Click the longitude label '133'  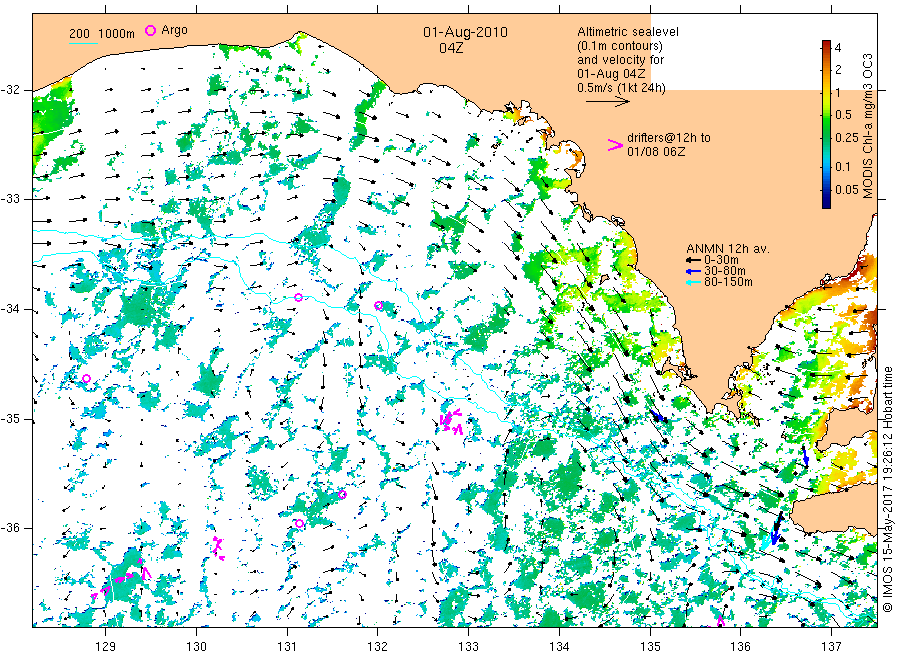click(x=468, y=647)
